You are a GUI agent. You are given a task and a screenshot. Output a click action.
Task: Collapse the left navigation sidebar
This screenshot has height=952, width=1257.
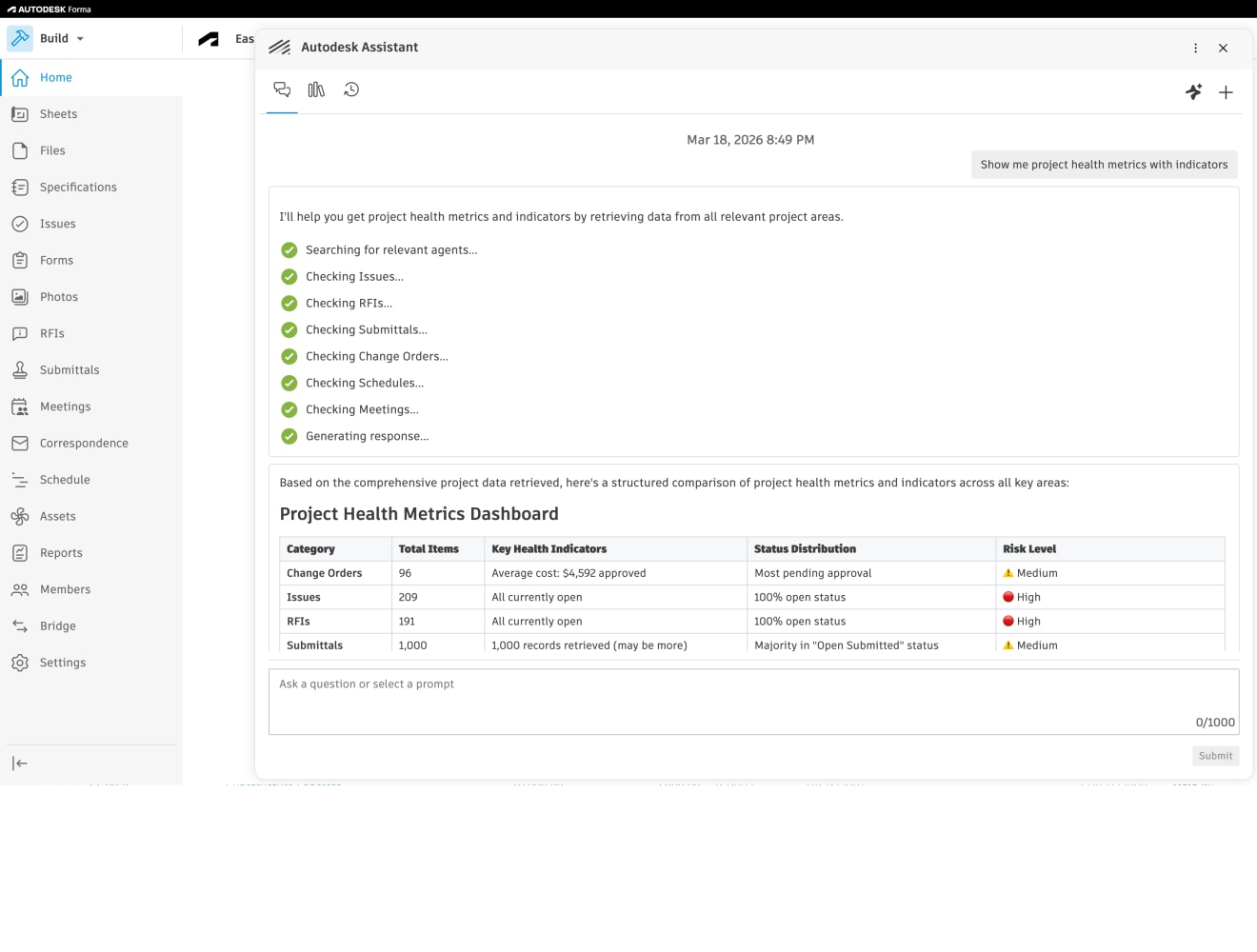click(20, 763)
